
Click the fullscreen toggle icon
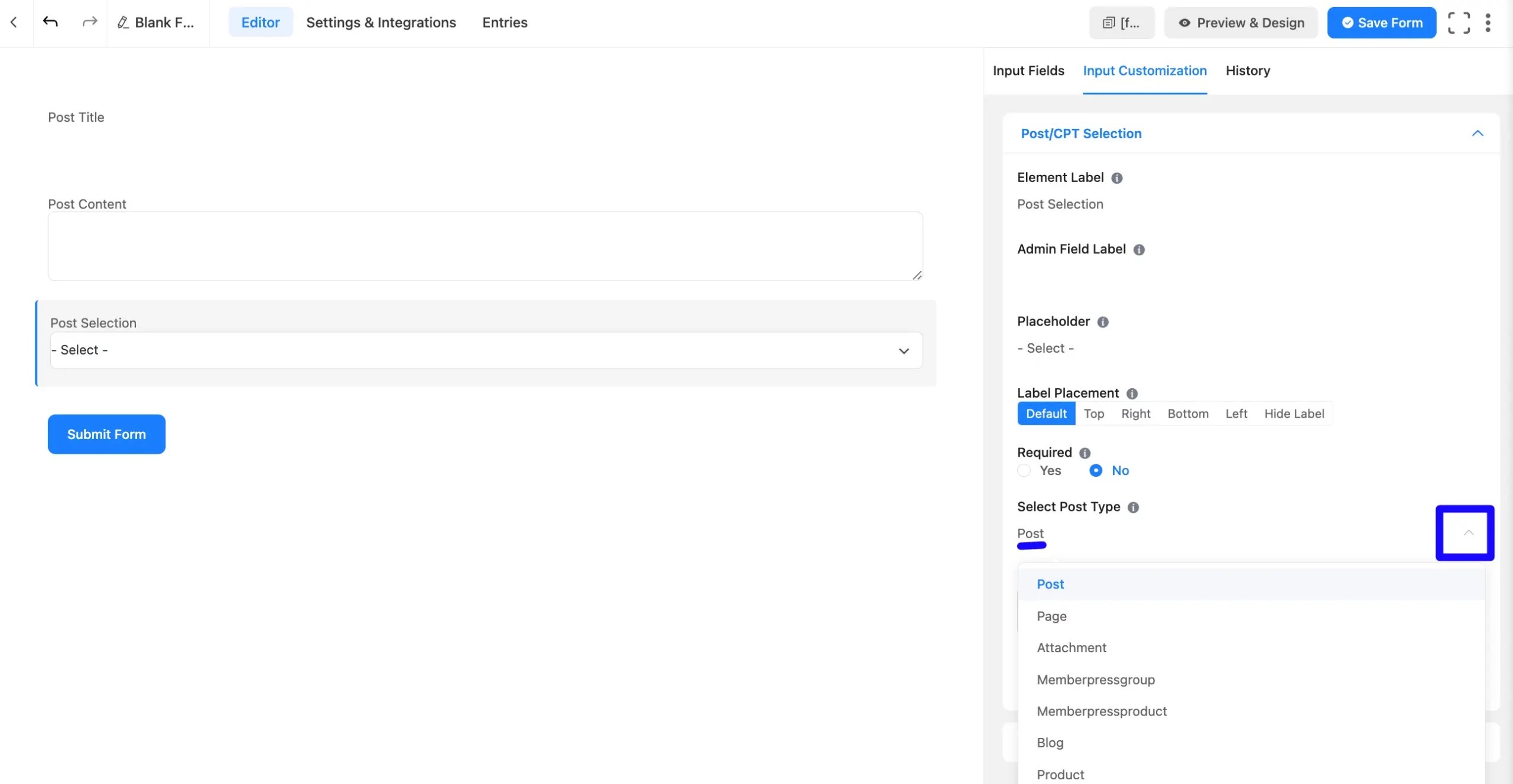(1459, 23)
